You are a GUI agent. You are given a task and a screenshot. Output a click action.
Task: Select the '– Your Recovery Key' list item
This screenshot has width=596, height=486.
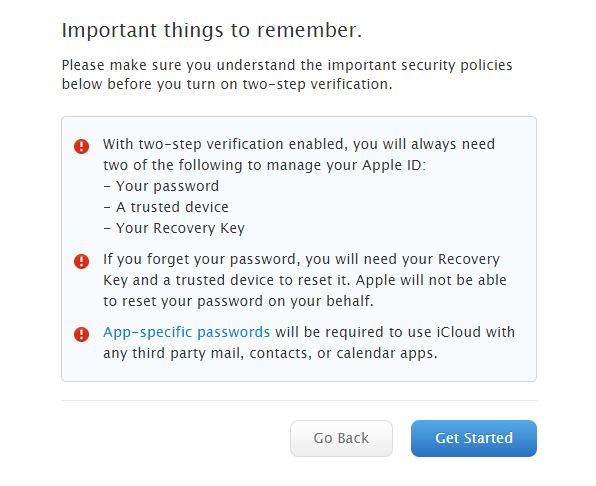174,228
